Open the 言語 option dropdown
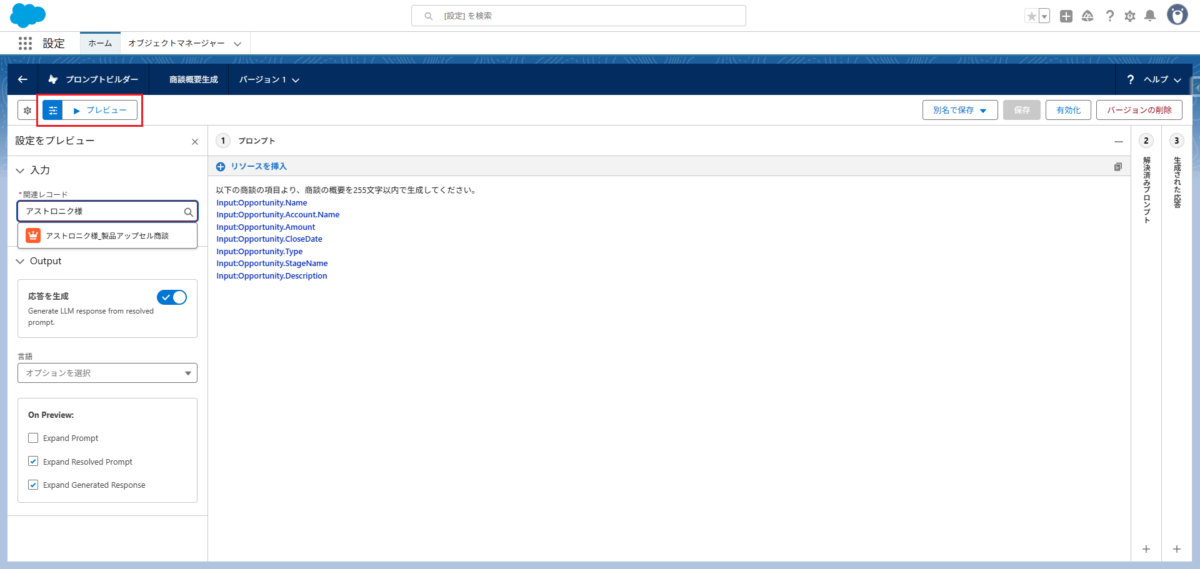 click(x=107, y=373)
